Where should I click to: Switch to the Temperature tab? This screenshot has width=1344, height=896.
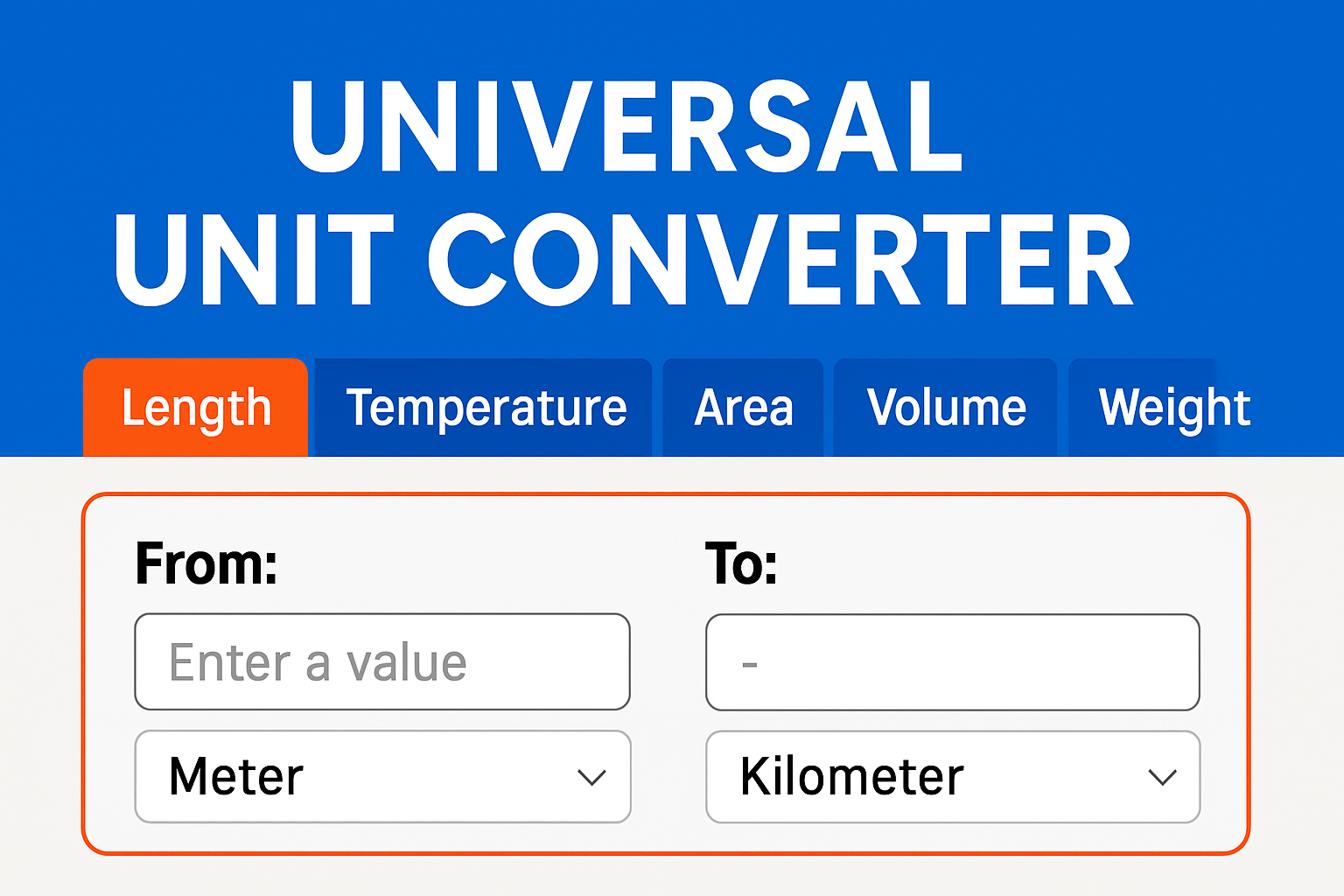click(486, 408)
